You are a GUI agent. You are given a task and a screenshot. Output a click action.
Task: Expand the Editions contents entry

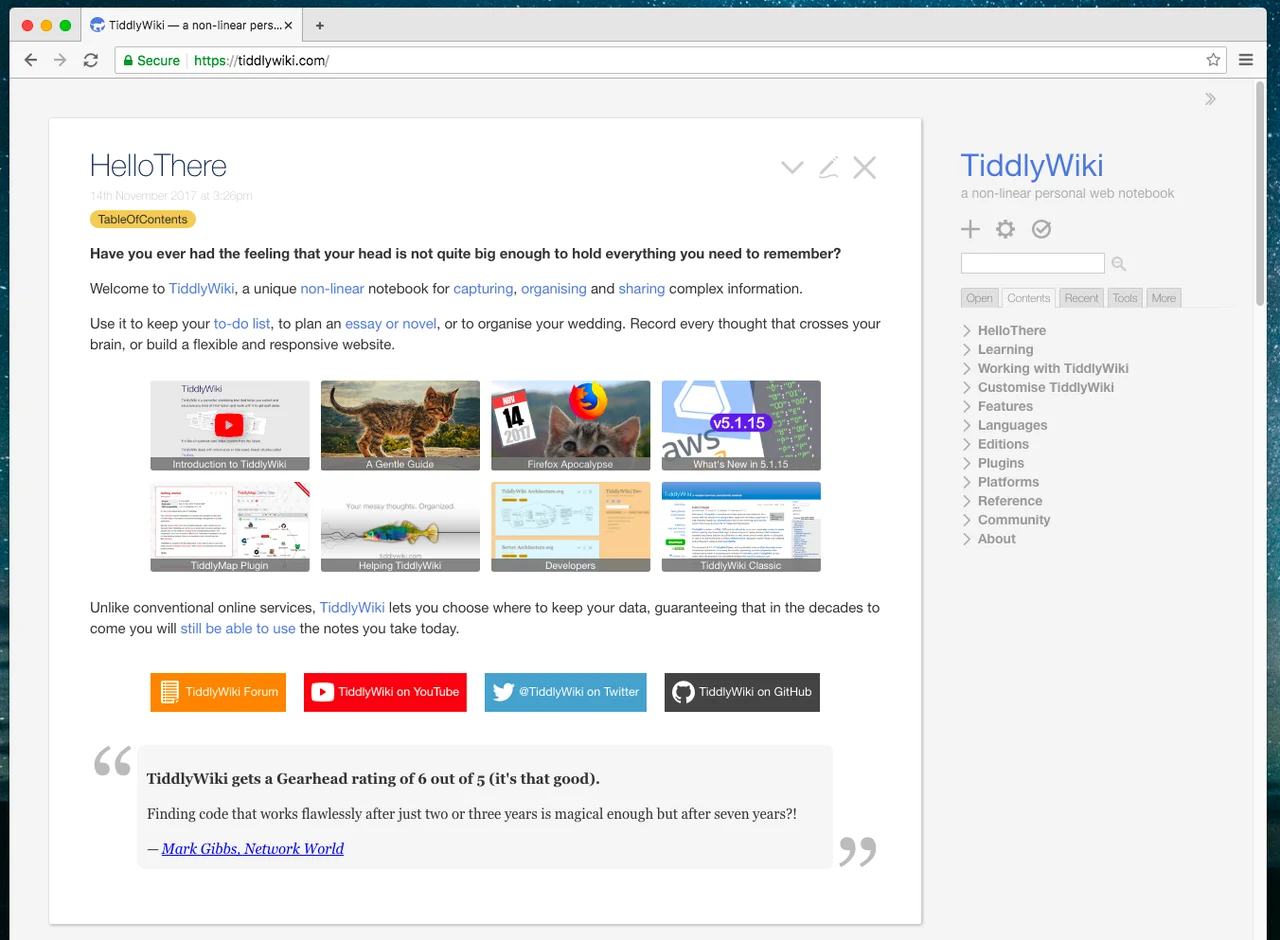pyautogui.click(x=967, y=445)
